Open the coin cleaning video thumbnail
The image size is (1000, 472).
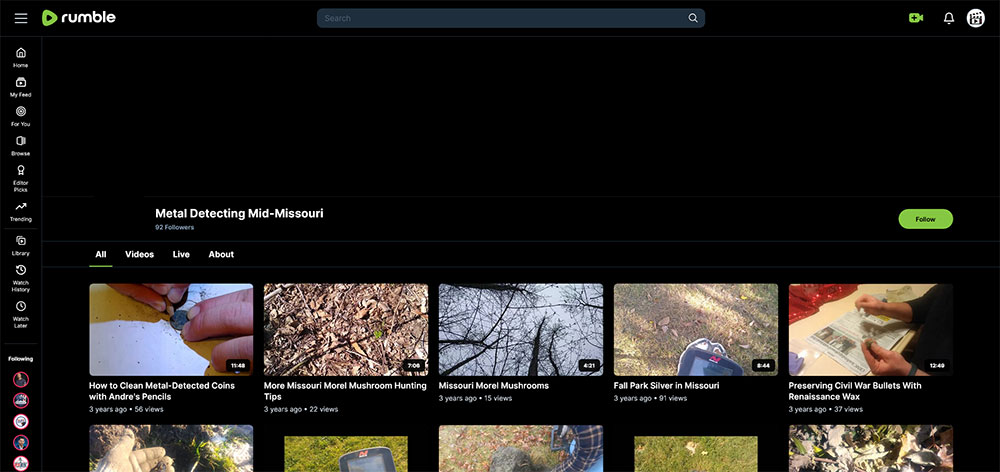tap(171, 330)
